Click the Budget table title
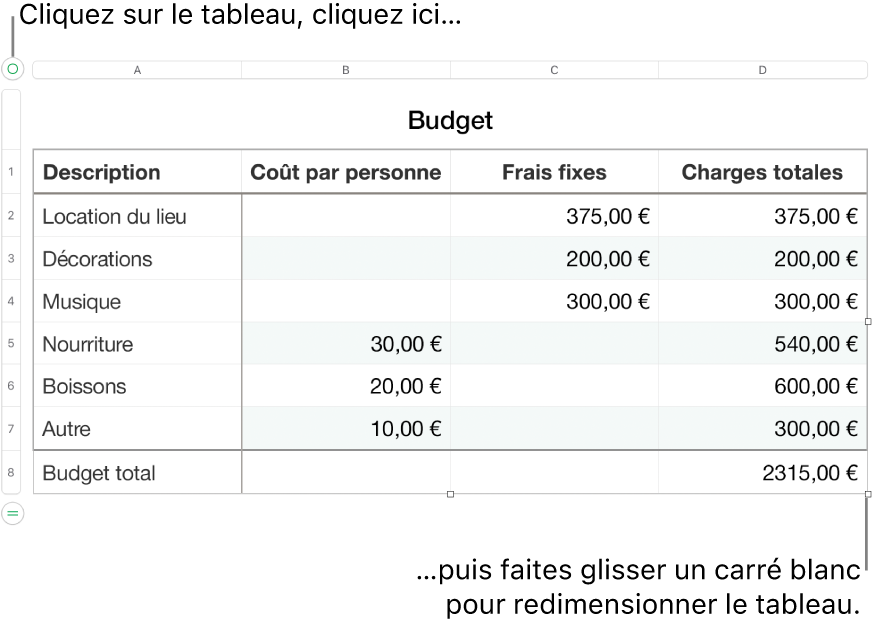This screenshot has height=622, width=875. (x=450, y=121)
